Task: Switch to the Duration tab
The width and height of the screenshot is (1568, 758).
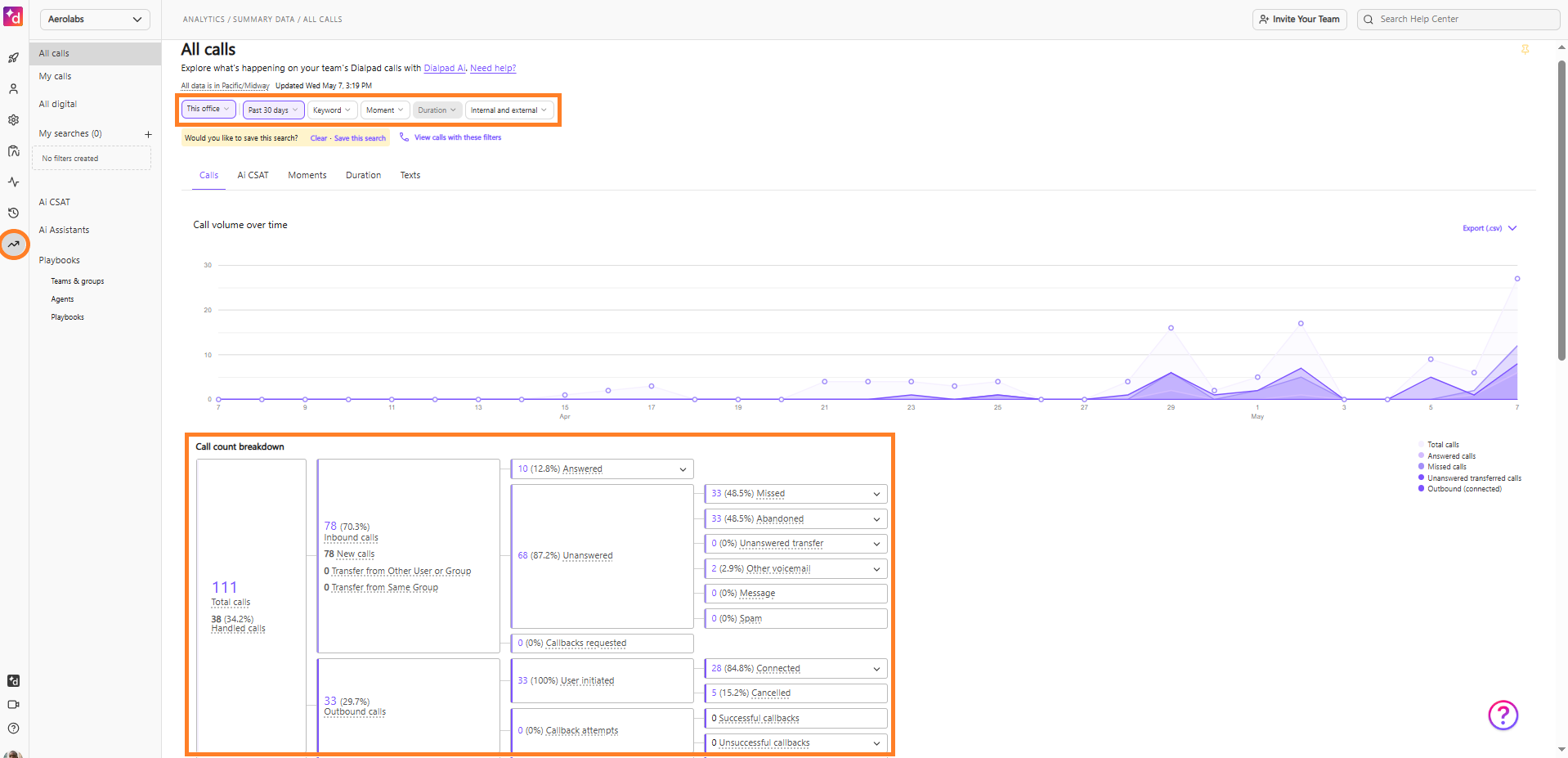Action: [363, 175]
